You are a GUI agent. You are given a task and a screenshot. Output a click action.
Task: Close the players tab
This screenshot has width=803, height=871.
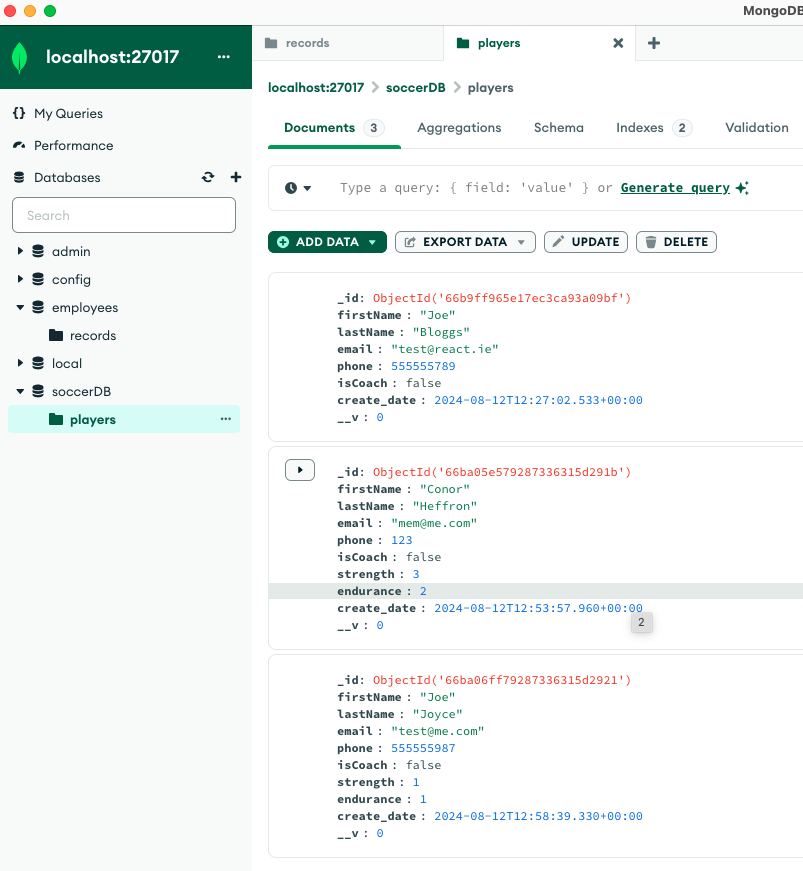pyautogui.click(x=618, y=43)
